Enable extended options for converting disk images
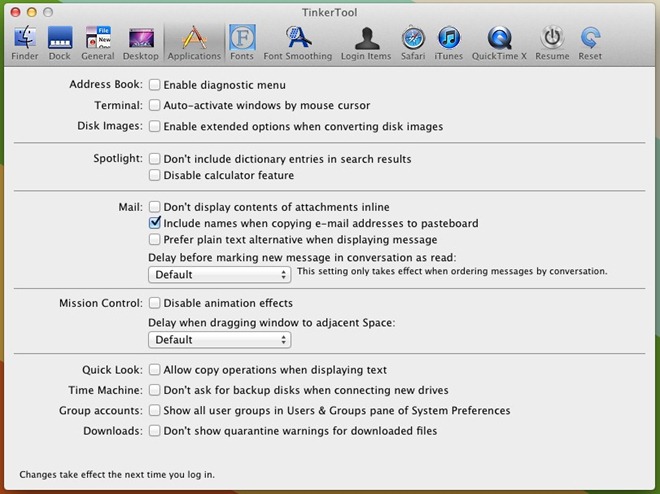This screenshot has height=494, width=660. [x=154, y=126]
